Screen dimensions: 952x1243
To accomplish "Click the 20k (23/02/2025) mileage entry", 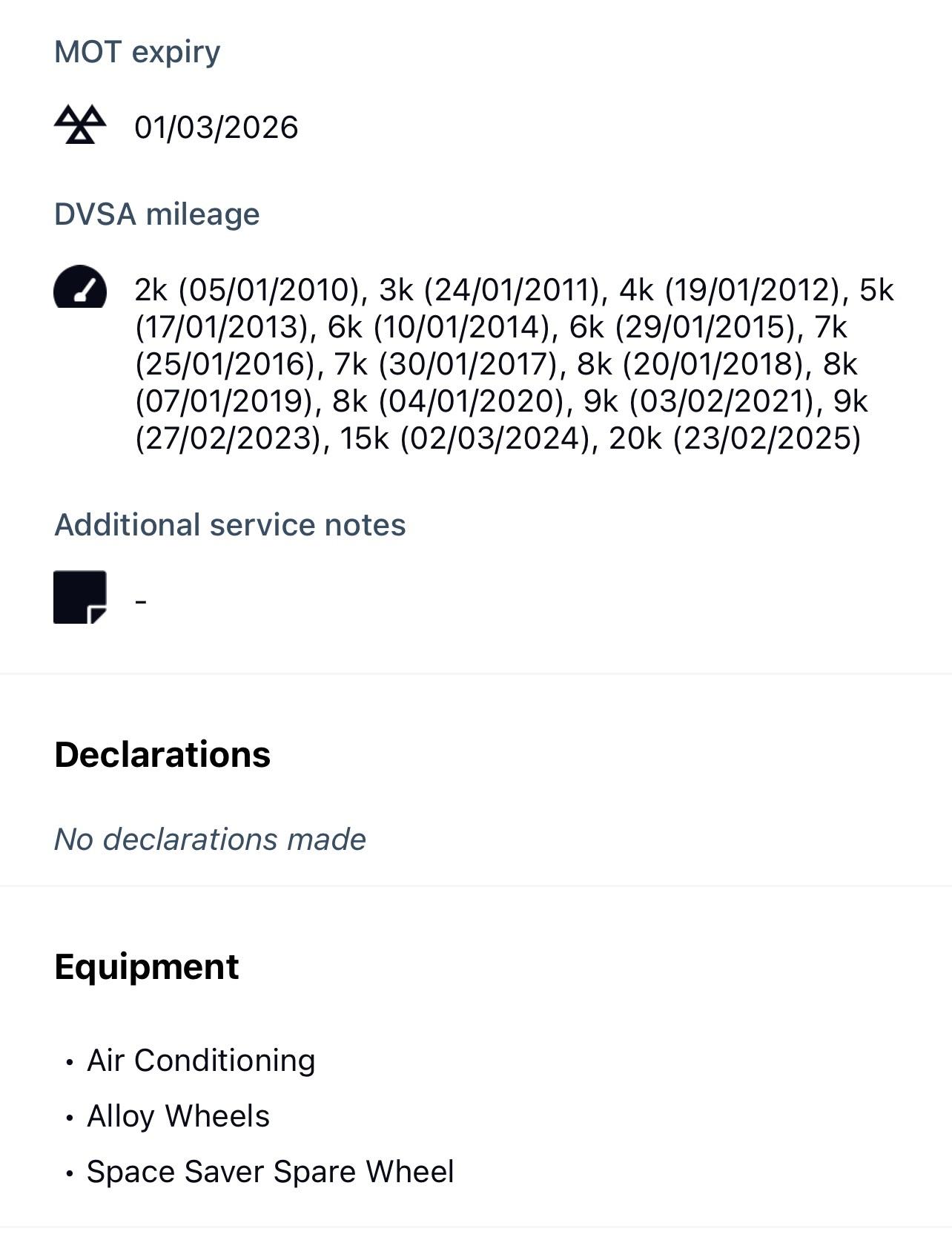I will pos(735,438).
